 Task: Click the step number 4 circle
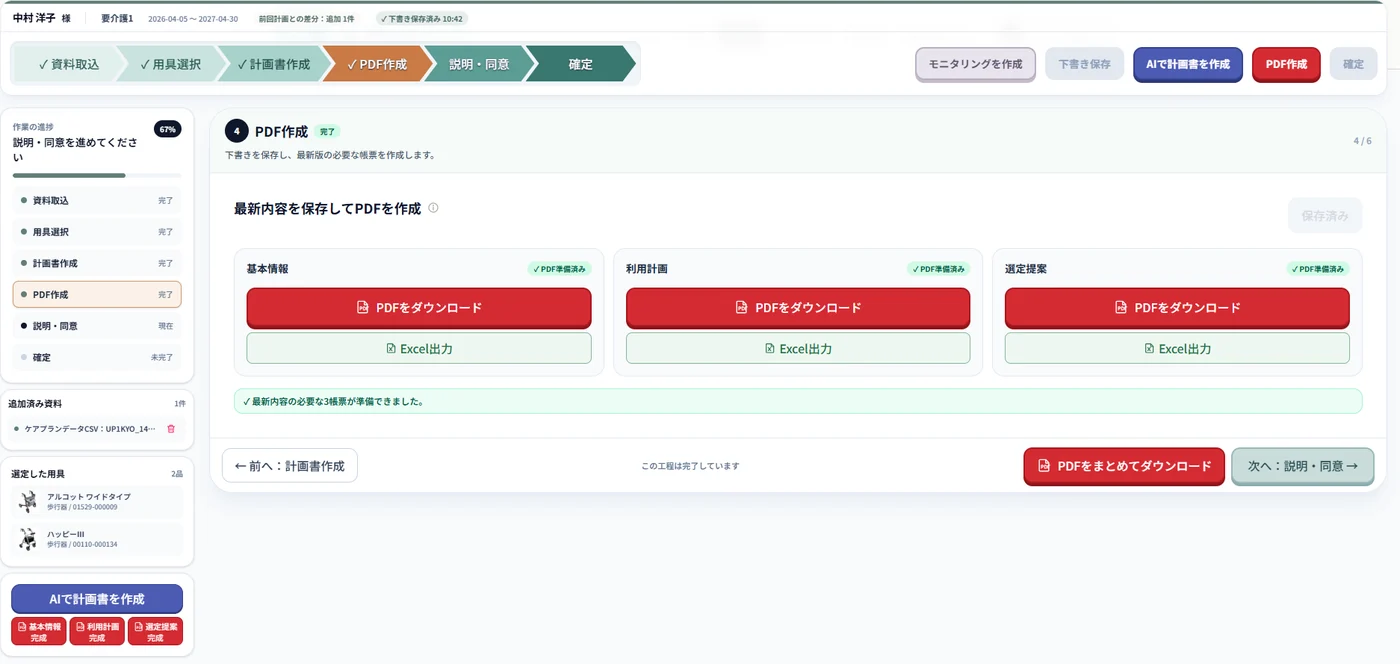(x=237, y=131)
